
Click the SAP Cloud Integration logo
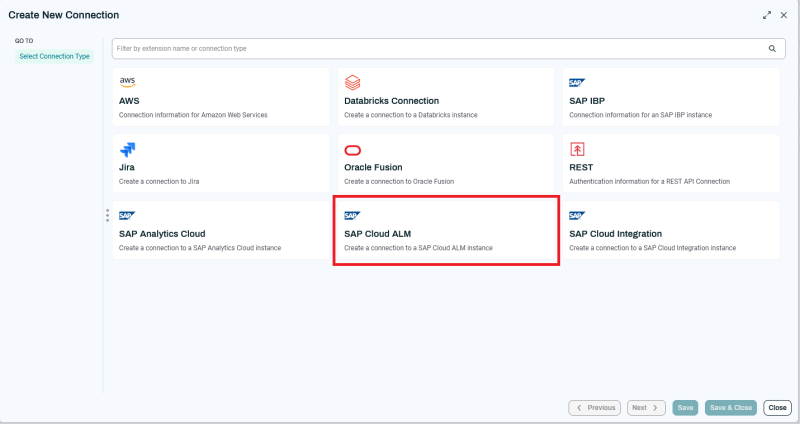coord(576,215)
